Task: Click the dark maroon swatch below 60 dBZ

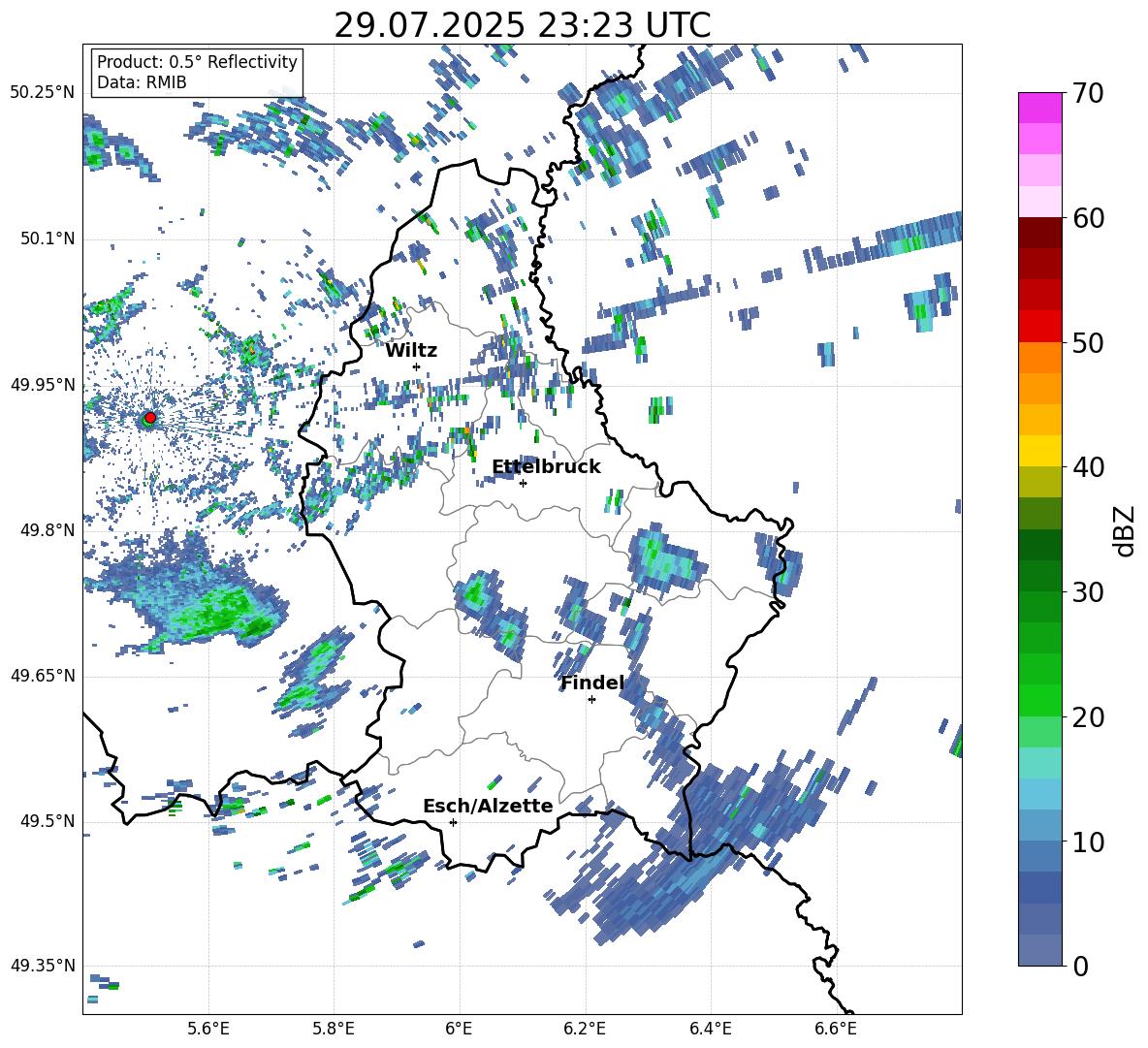Action: pos(1039,233)
